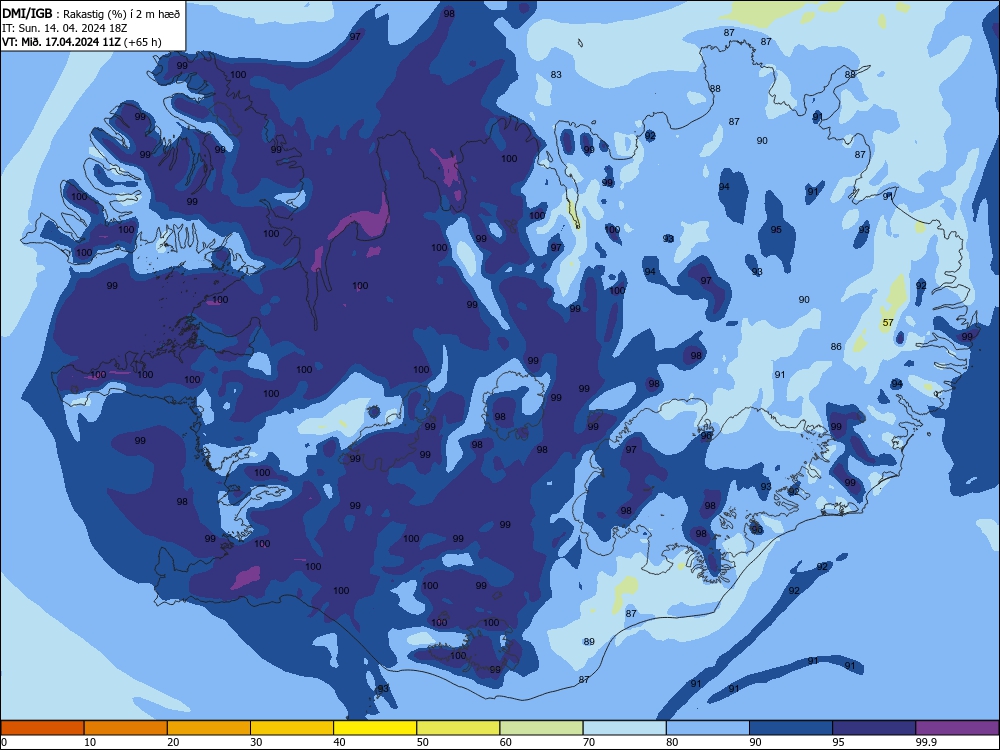The height and width of the screenshot is (750, 1000).
Task: Click the orange 10–20 legend swatch
Action: (126, 728)
